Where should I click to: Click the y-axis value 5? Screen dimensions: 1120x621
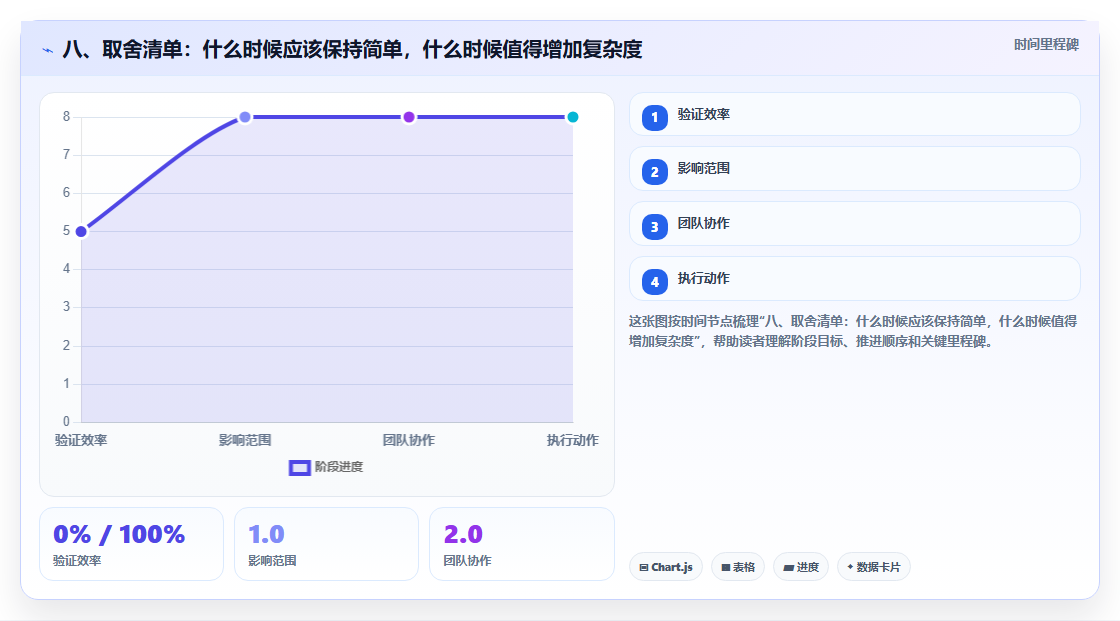pyautogui.click(x=66, y=231)
